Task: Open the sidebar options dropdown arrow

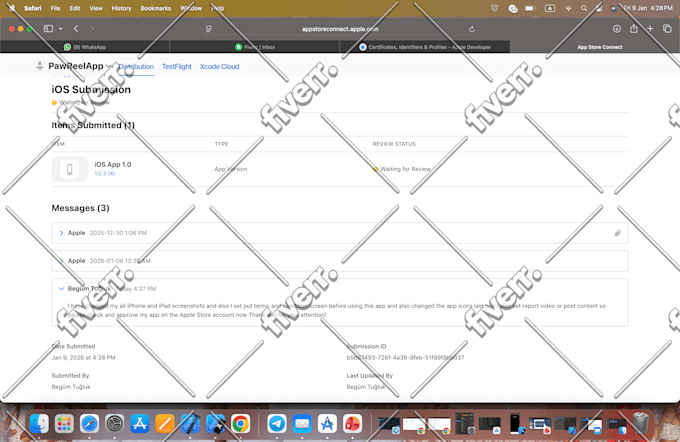Action: 61,29
